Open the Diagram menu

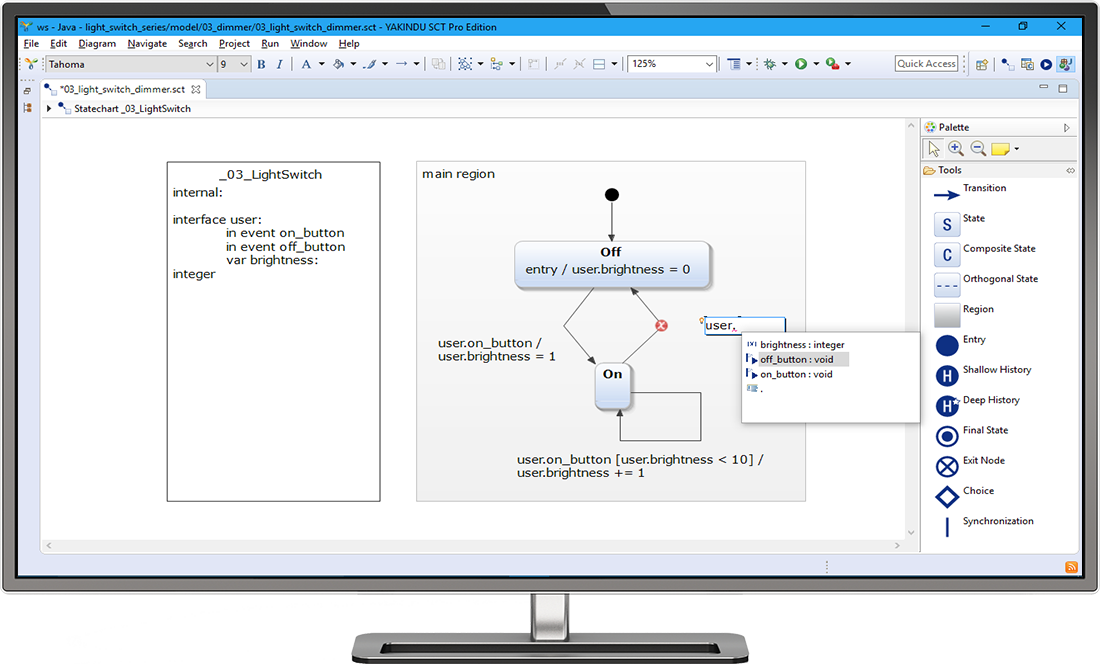[x=96, y=43]
